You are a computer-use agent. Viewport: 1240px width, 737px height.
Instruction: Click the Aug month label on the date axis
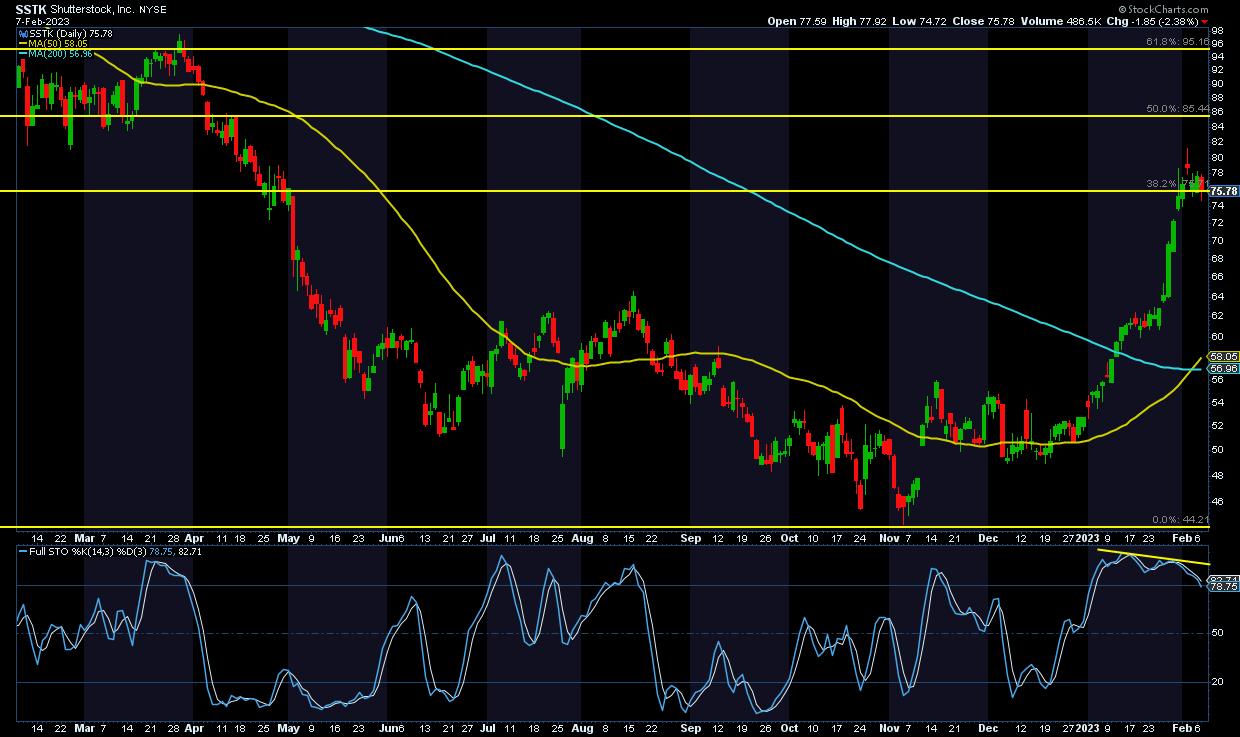tap(584, 537)
